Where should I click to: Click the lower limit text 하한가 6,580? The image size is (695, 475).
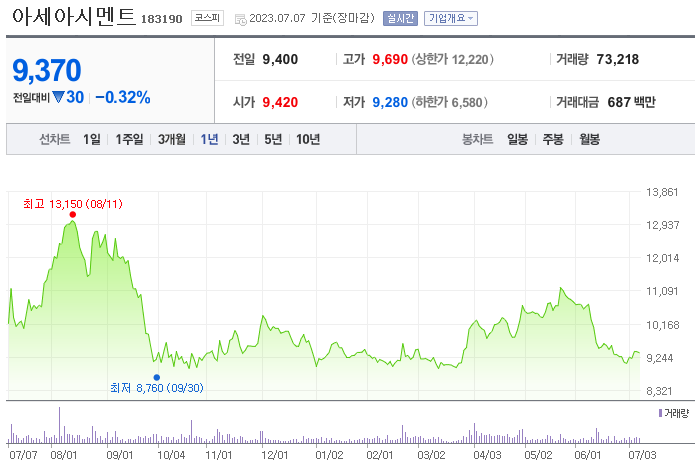pyautogui.click(x=449, y=102)
